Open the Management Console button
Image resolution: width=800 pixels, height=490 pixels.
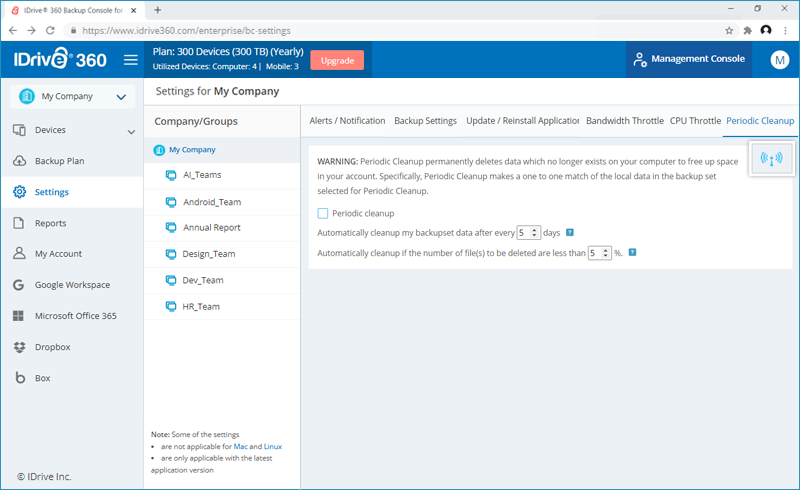(x=689, y=60)
